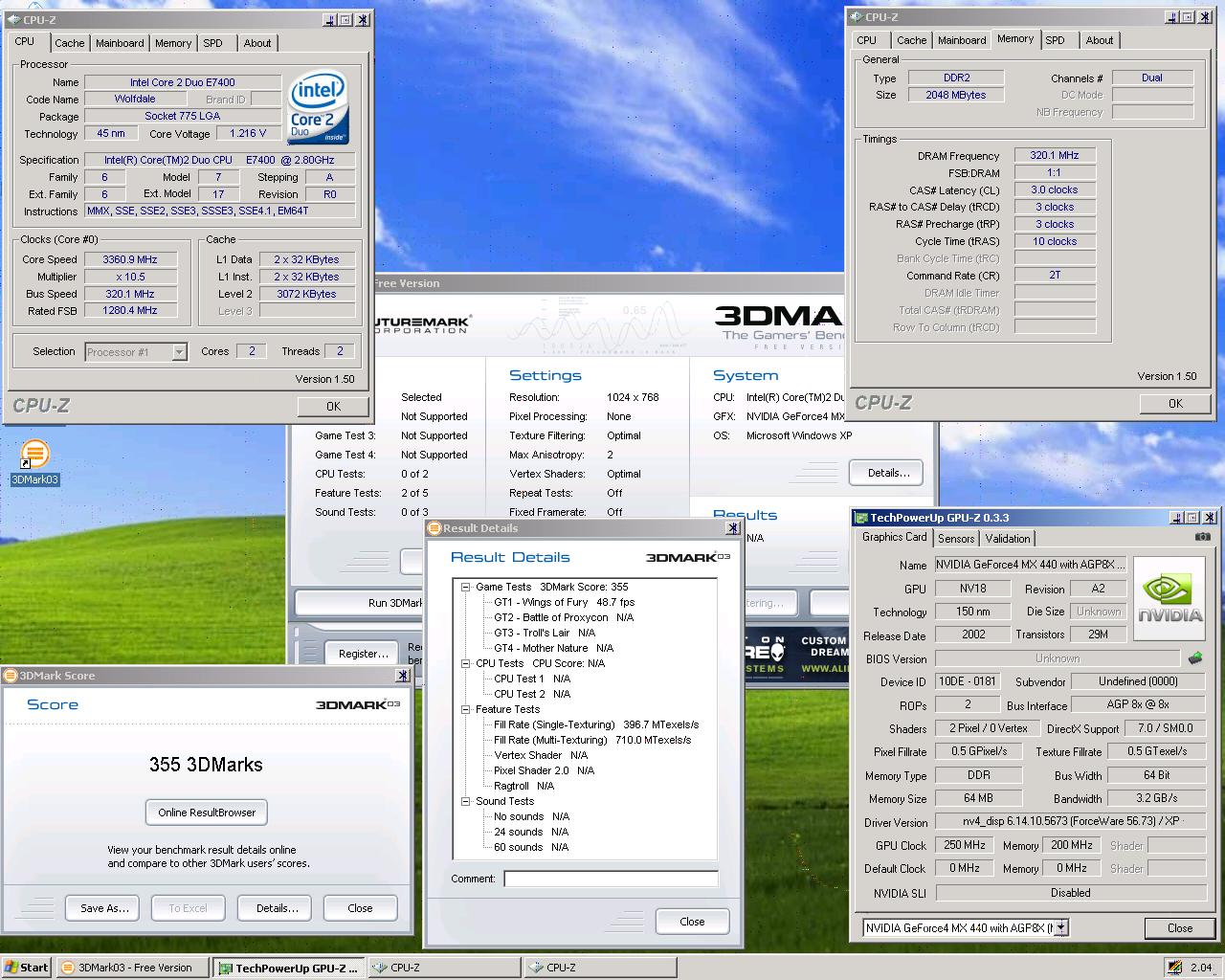1225x980 pixels.
Task: Click the Driver Version value in GPU-Z
Action: 1070,821
